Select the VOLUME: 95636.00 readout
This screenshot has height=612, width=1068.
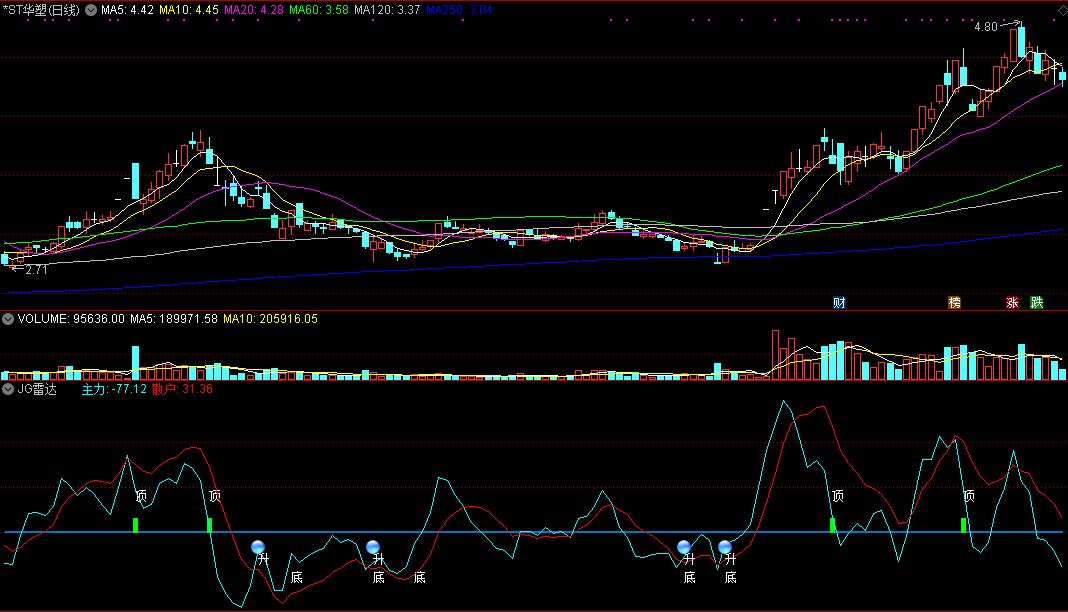[72, 319]
